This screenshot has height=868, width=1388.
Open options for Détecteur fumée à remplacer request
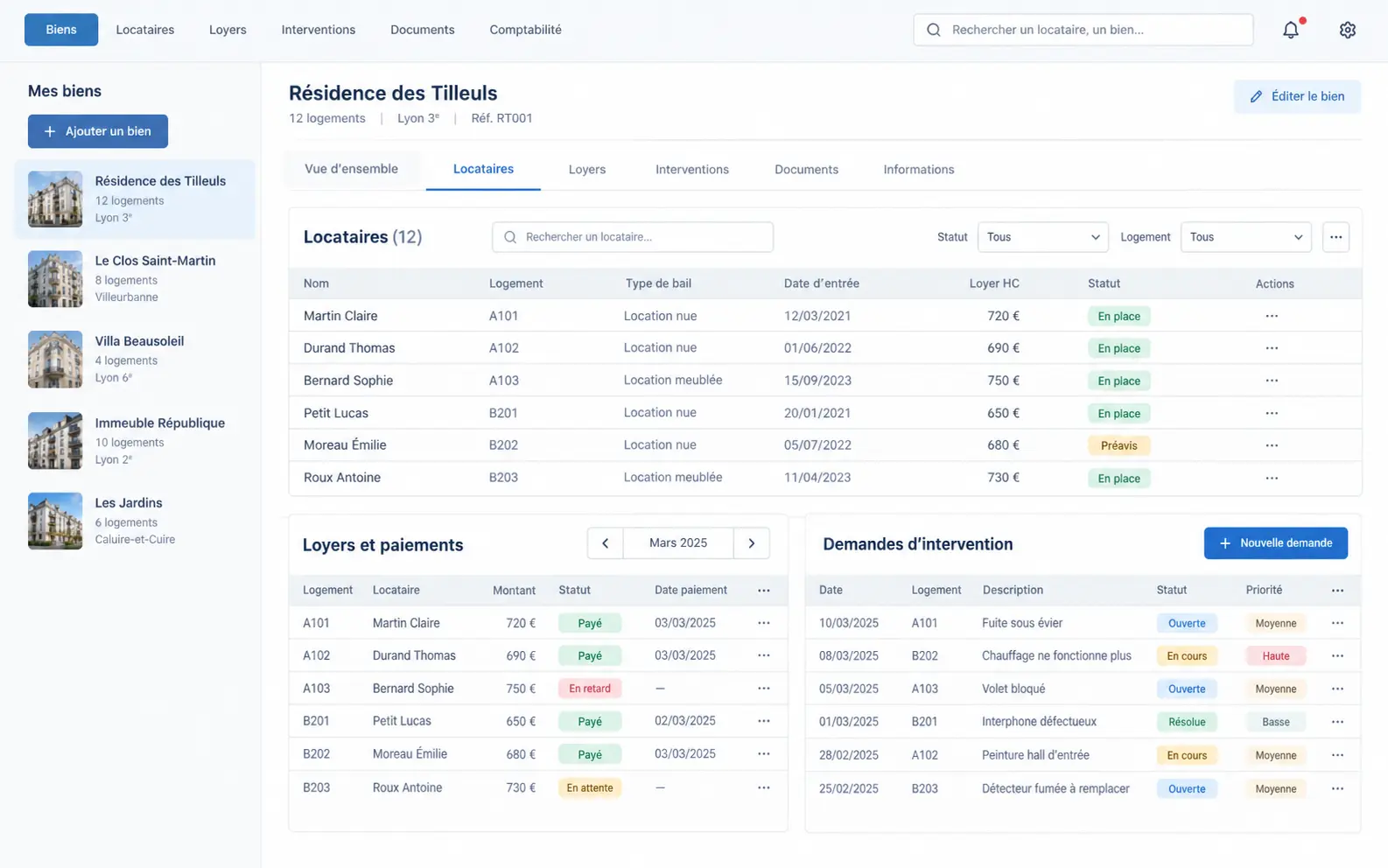(x=1337, y=788)
